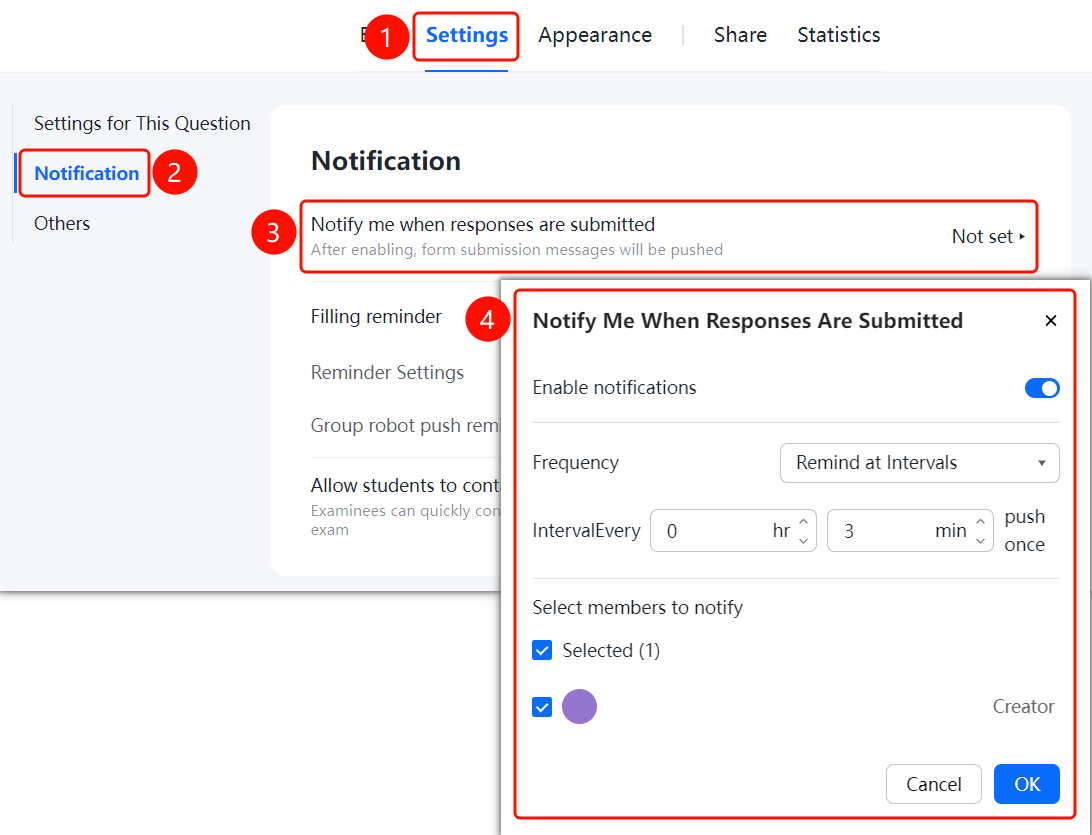Switch to the Appearance tab

pyautogui.click(x=595, y=35)
